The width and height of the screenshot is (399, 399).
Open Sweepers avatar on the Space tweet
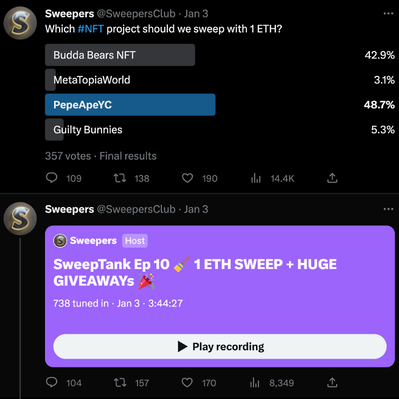[20, 219]
